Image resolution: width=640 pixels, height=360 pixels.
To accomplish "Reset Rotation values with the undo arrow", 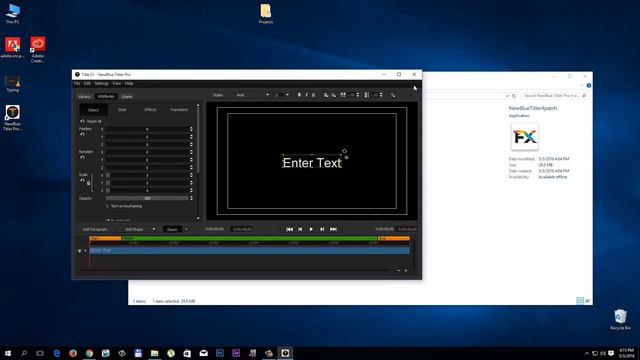I will [x=82, y=157].
